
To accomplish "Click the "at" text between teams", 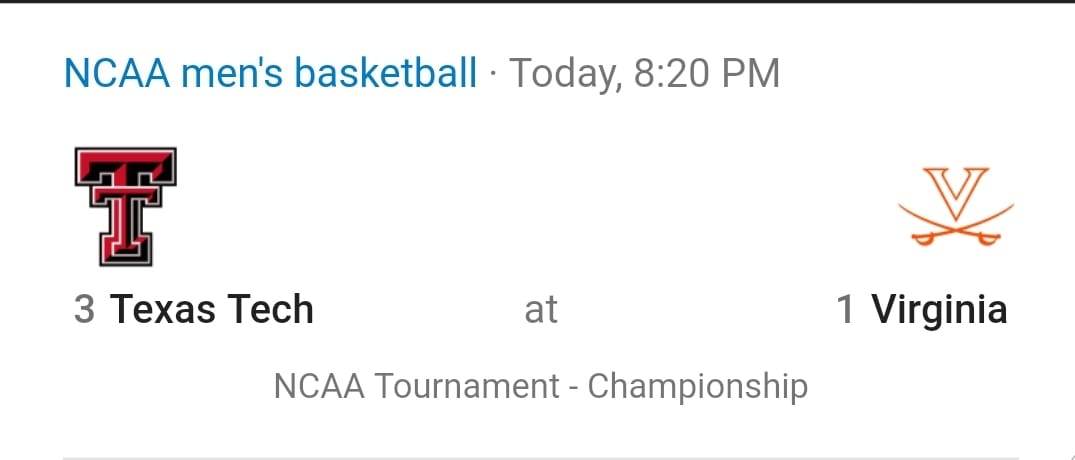I will tap(541, 310).
